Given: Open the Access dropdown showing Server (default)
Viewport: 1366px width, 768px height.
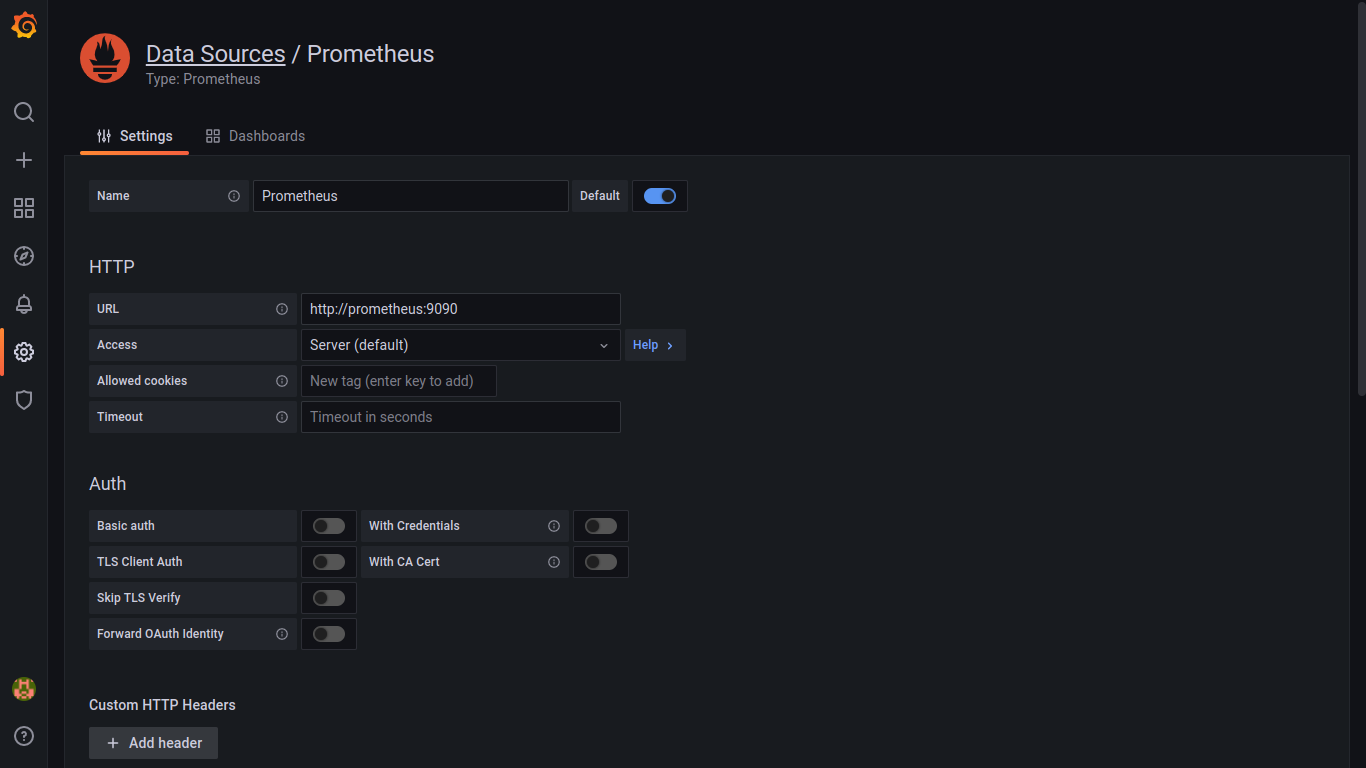Looking at the screenshot, I should point(460,345).
